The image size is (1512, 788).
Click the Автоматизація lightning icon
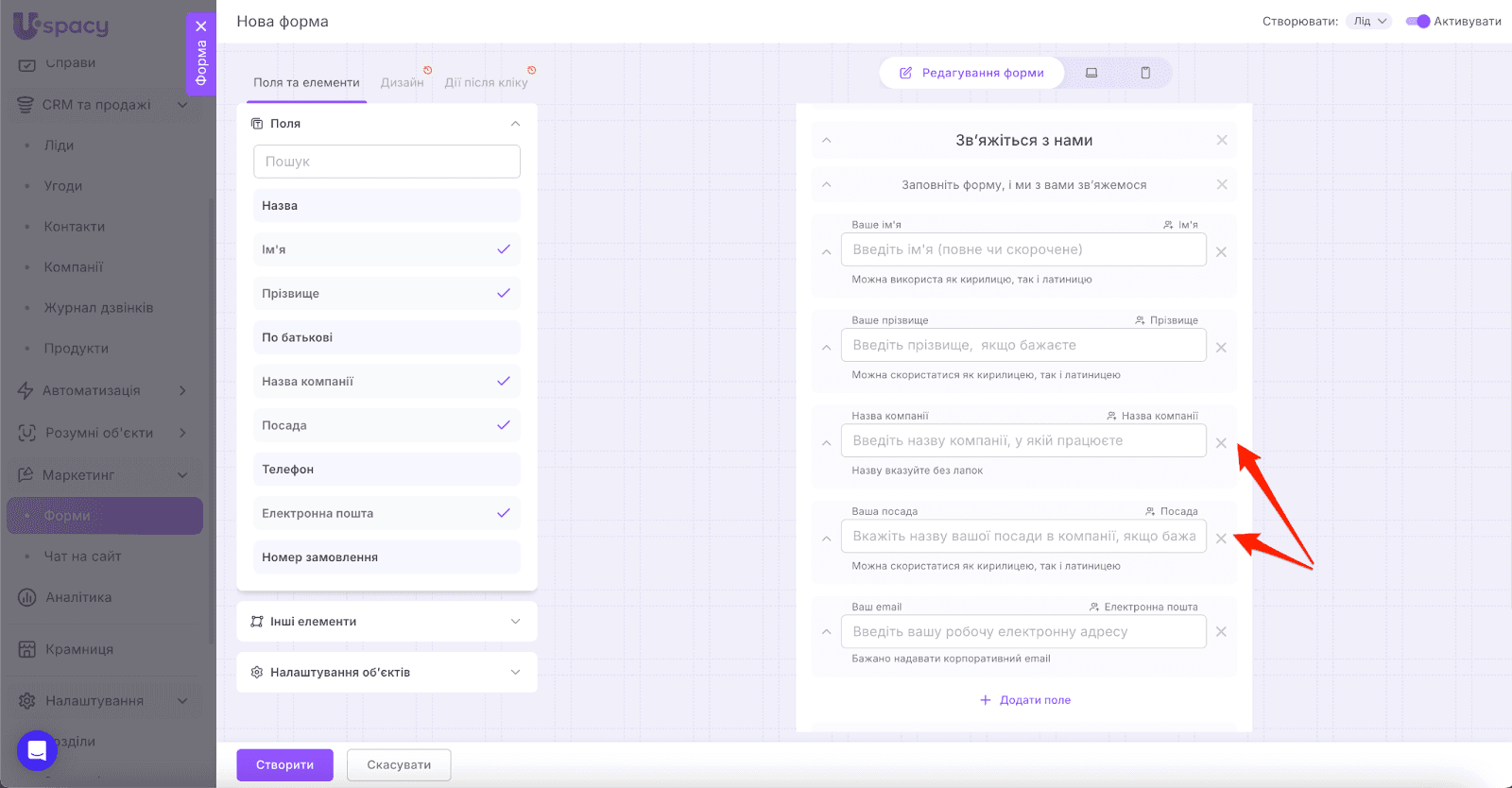pyautogui.click(x=26, y=390)
